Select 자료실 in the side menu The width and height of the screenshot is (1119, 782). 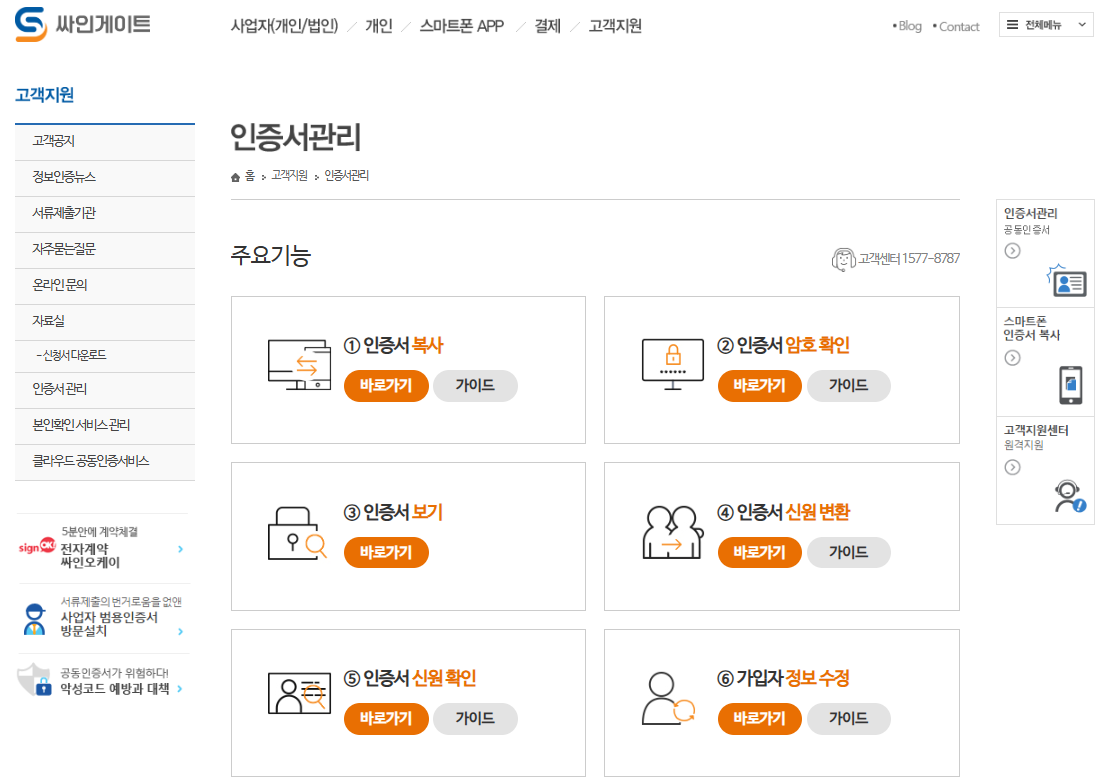[x=105, y=322]
